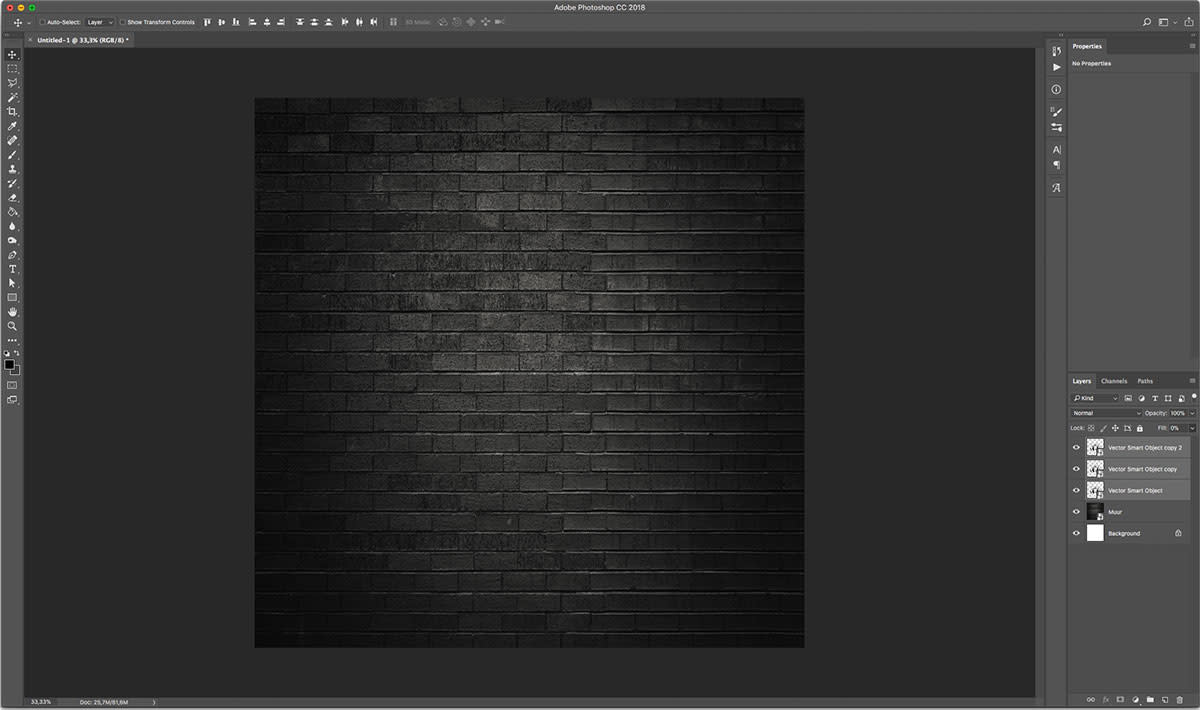Click the search icon in the options bar
This screenshot has width=1200, height=710.
tap(1147, 22)
